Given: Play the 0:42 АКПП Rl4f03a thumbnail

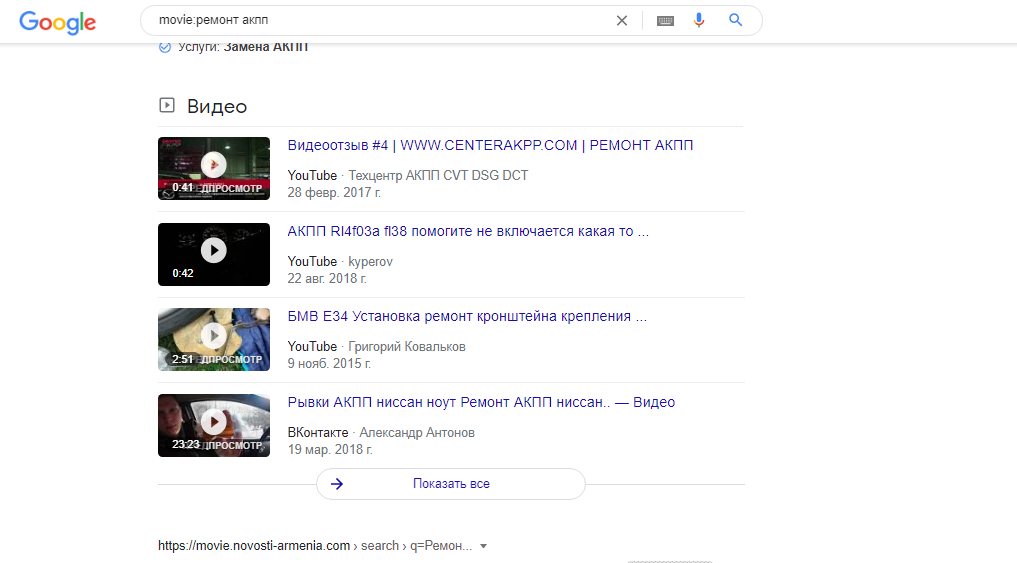Looking at the screenshot, I should (214, 254).
